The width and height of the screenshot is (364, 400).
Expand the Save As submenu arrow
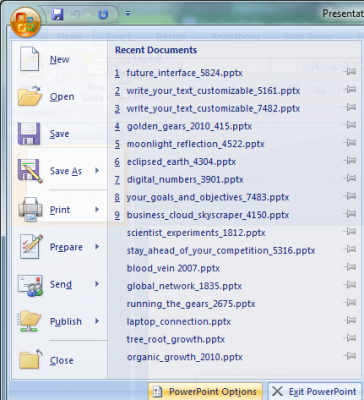[x=97, y=171]
